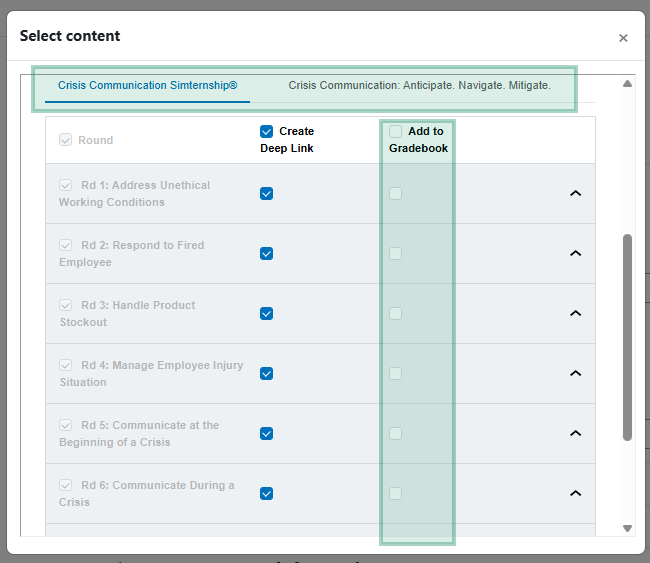Collapse Rd 3 Handle Product Stockout row
The width and height of the screenshot is (650, 563).
click(575, 313)
